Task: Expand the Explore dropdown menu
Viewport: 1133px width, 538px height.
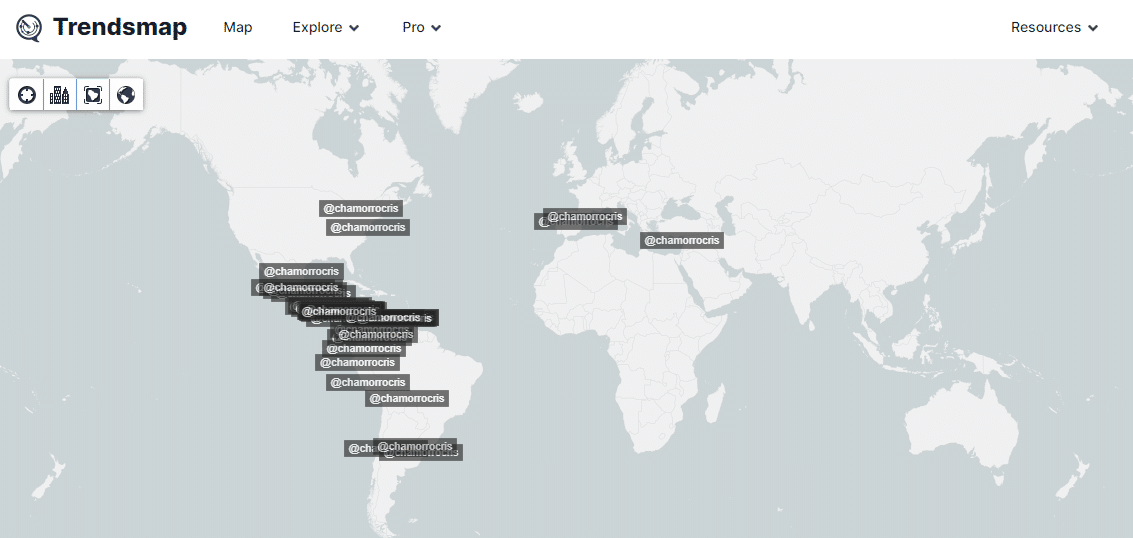Action: (x=326, y=27)
